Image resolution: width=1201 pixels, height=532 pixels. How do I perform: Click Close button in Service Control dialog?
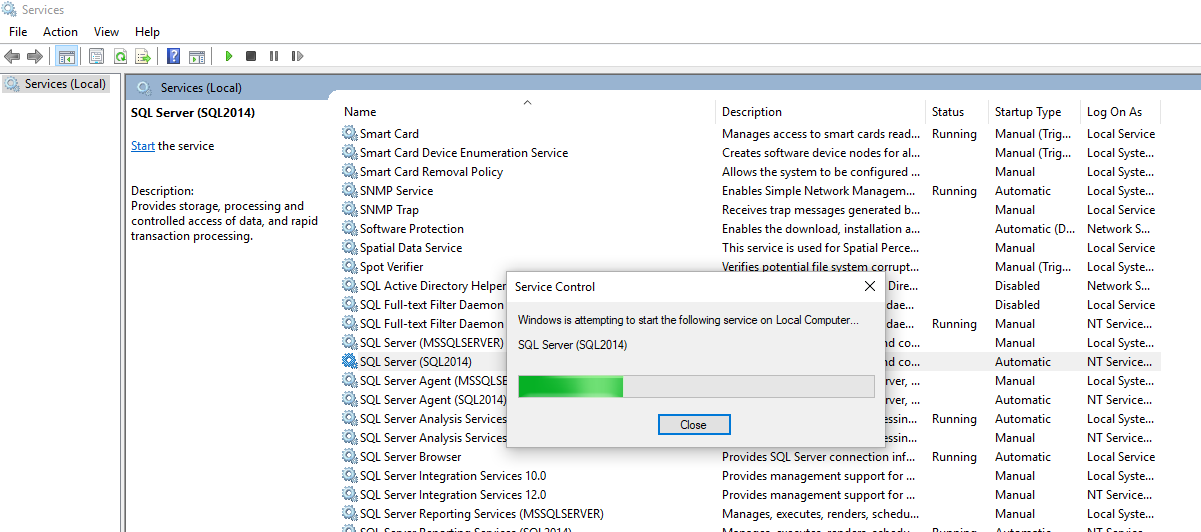pos(694,425)
